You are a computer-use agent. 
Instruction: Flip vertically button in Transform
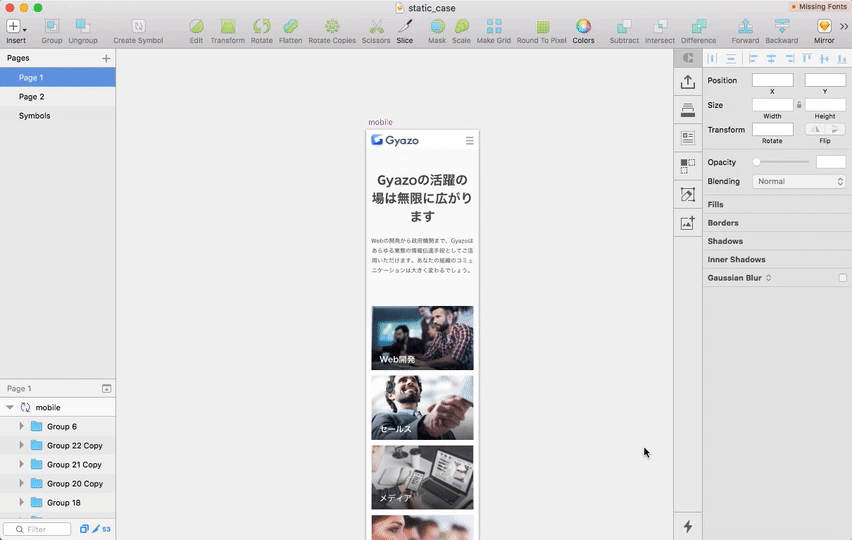(x=835, y=129)
